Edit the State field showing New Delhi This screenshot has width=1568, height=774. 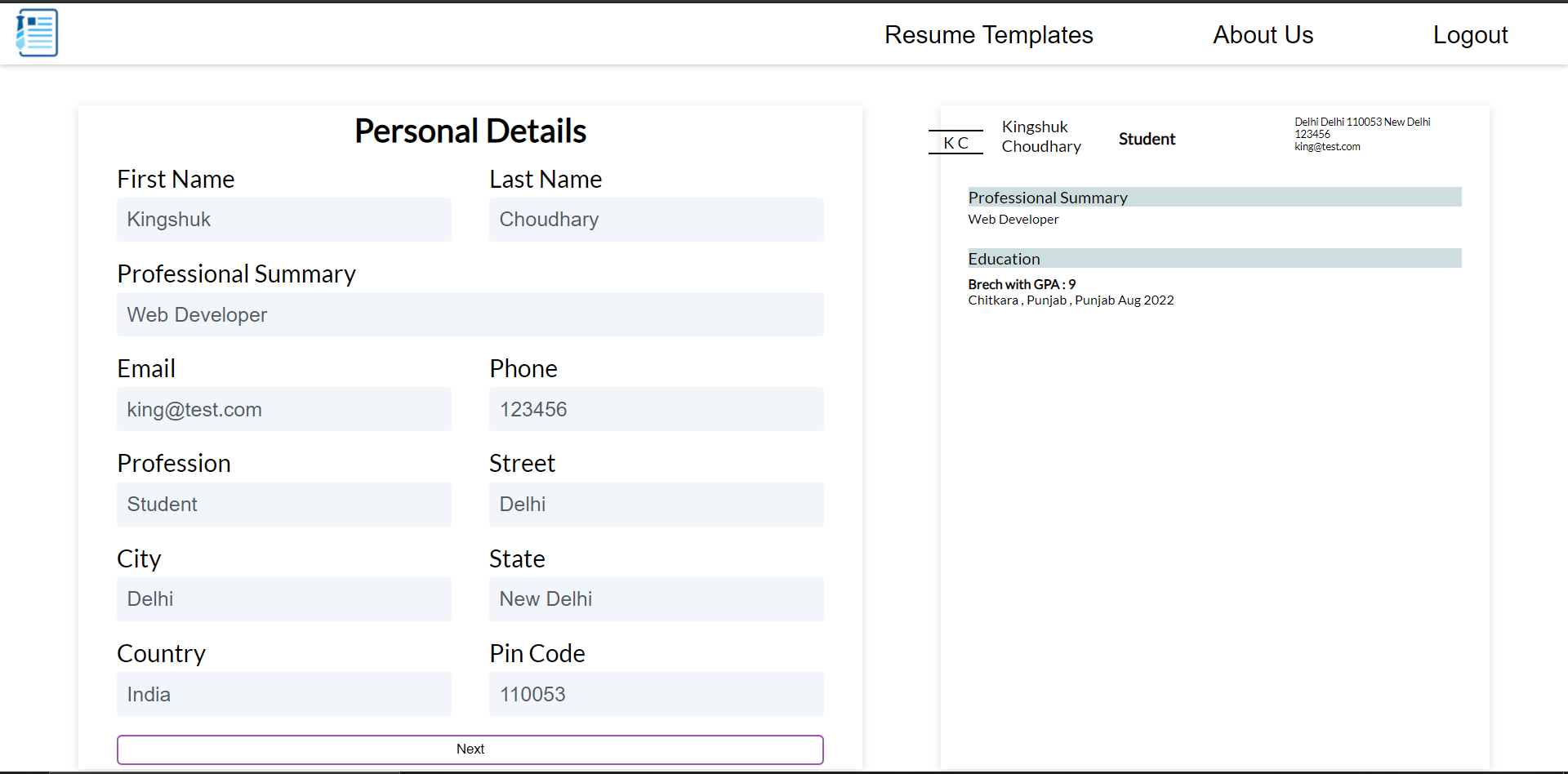tap(657, 599)
